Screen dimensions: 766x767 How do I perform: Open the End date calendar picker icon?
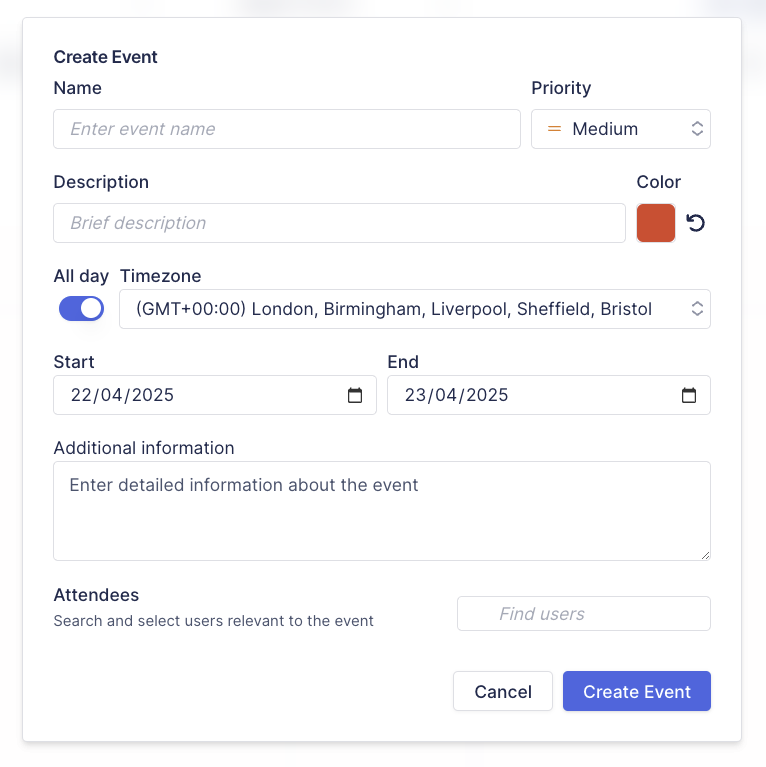click(689, 395)
